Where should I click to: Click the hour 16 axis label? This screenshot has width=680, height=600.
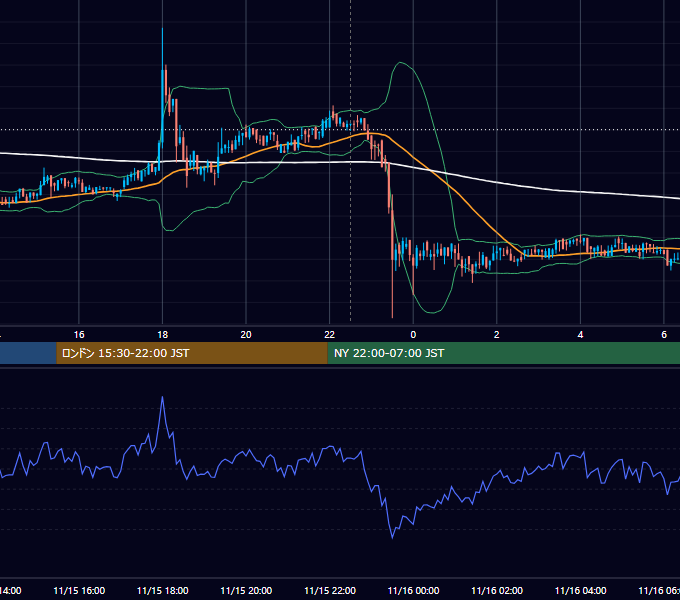point(79,334)
